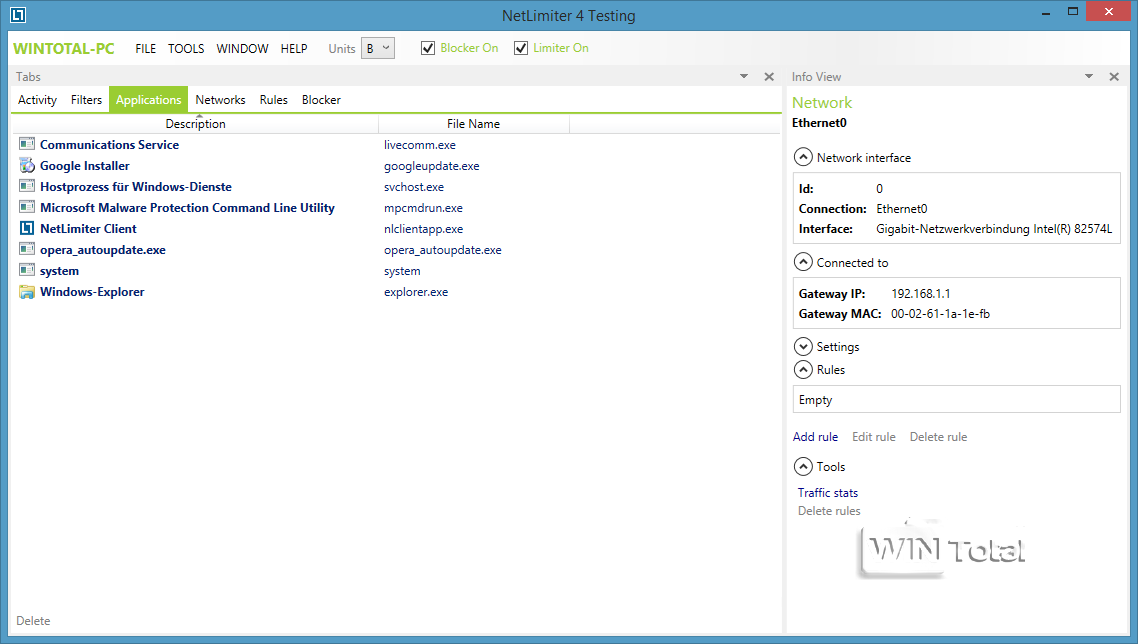1138x644 pixels.
Task: Open the Info View panel options arrow
Action: 1089,77
